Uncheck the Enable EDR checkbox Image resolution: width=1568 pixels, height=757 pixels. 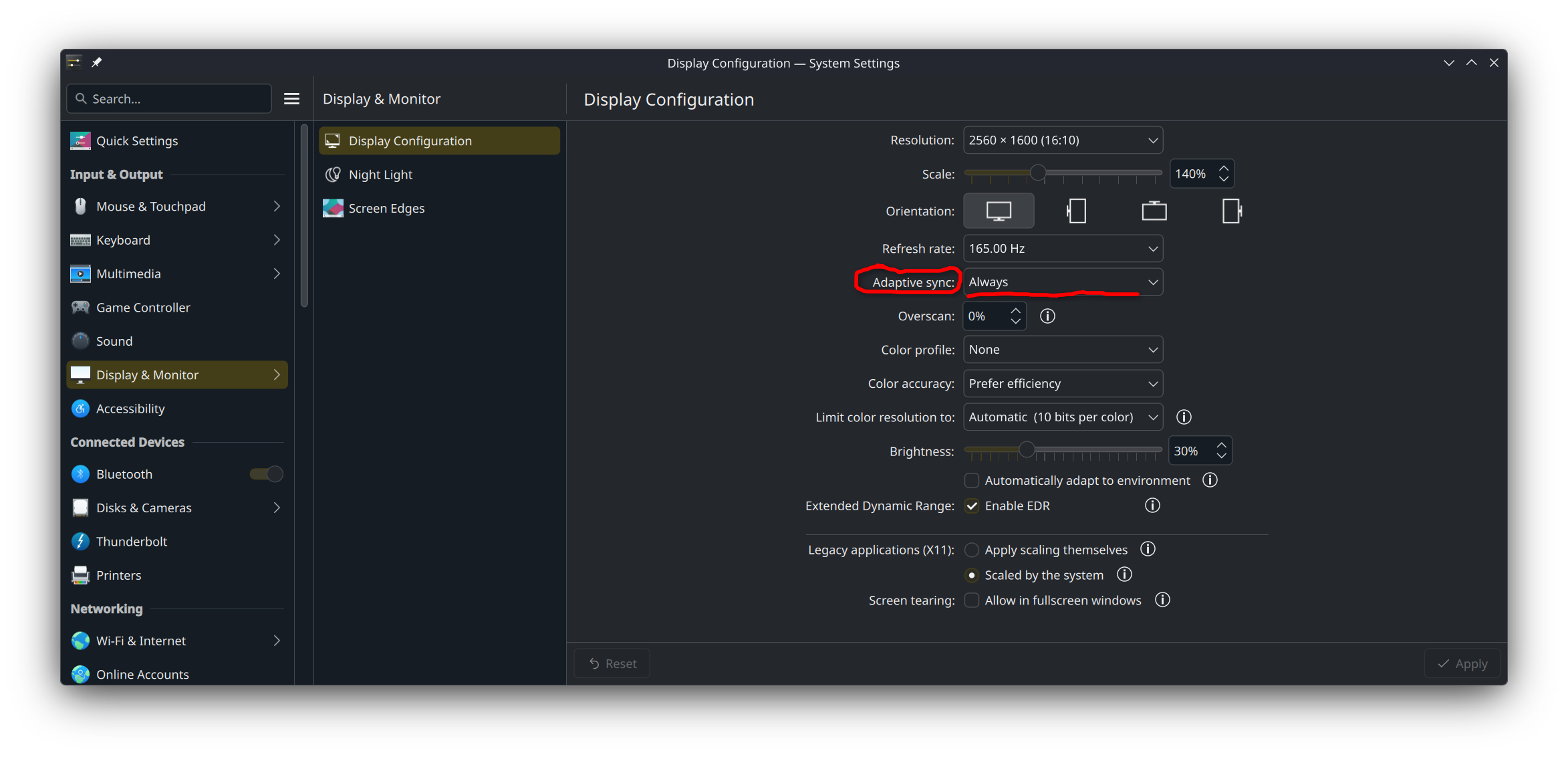(x=972, y=506)
